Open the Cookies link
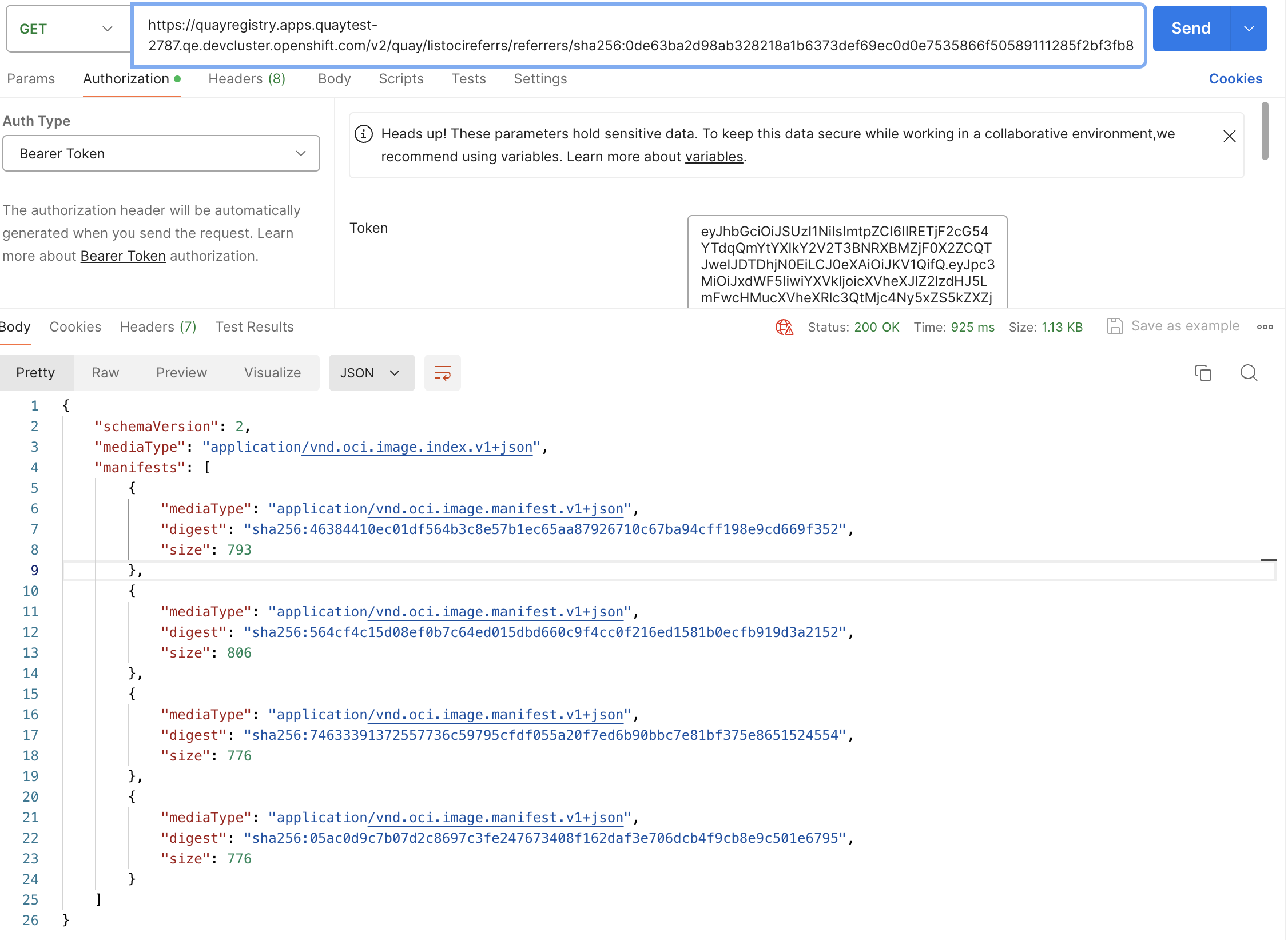 coord(1235,79)
